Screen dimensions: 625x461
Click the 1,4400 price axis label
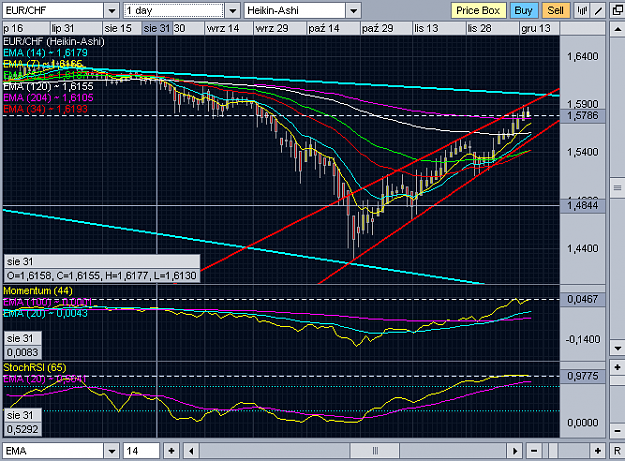[582, 249]
